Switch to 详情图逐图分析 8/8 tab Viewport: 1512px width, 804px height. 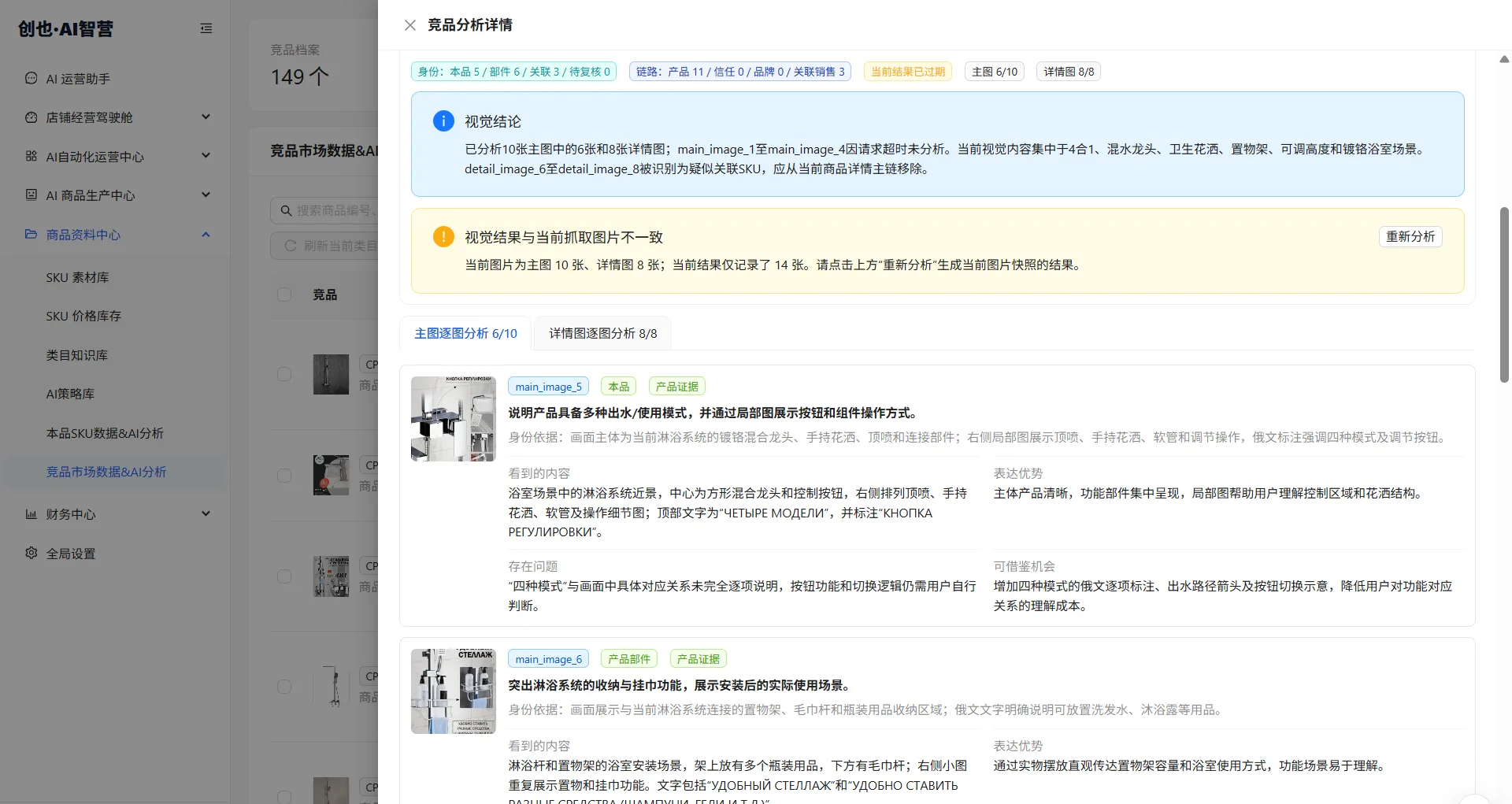pyautogui.click(x=602, y=333)
